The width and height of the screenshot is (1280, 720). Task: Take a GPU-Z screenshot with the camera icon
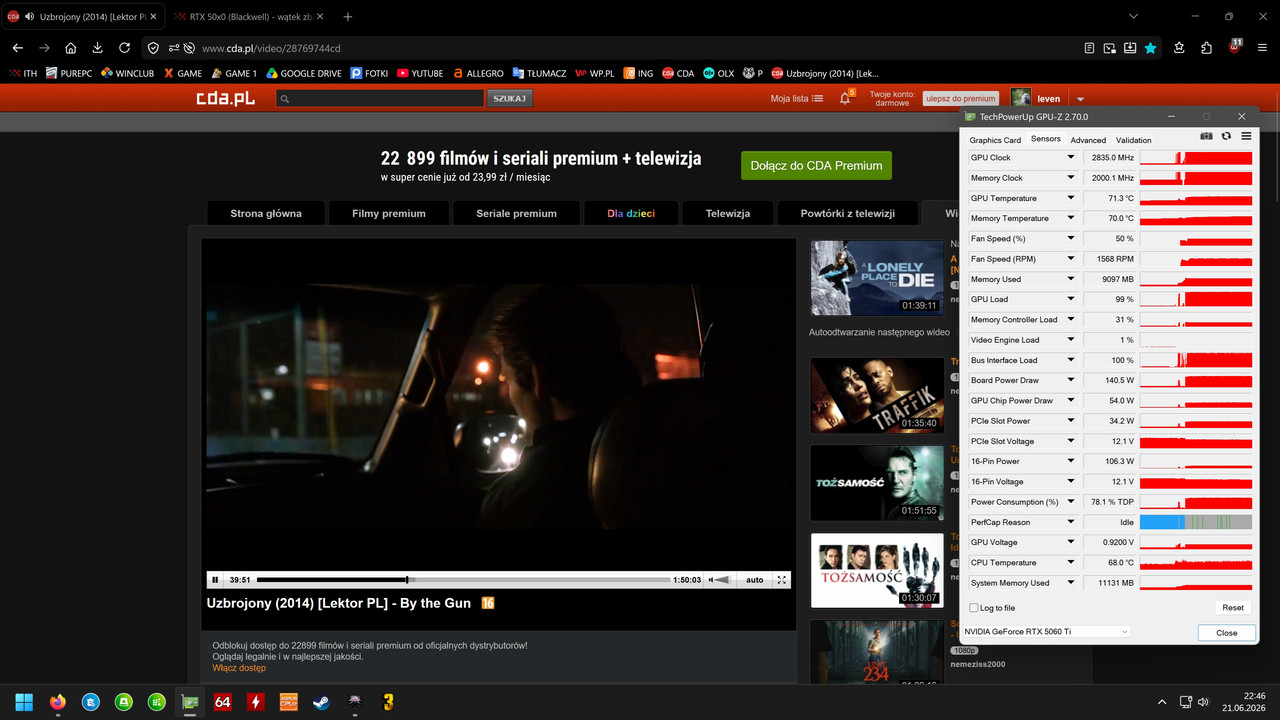pyautogui.click(x=1206, y=136)
